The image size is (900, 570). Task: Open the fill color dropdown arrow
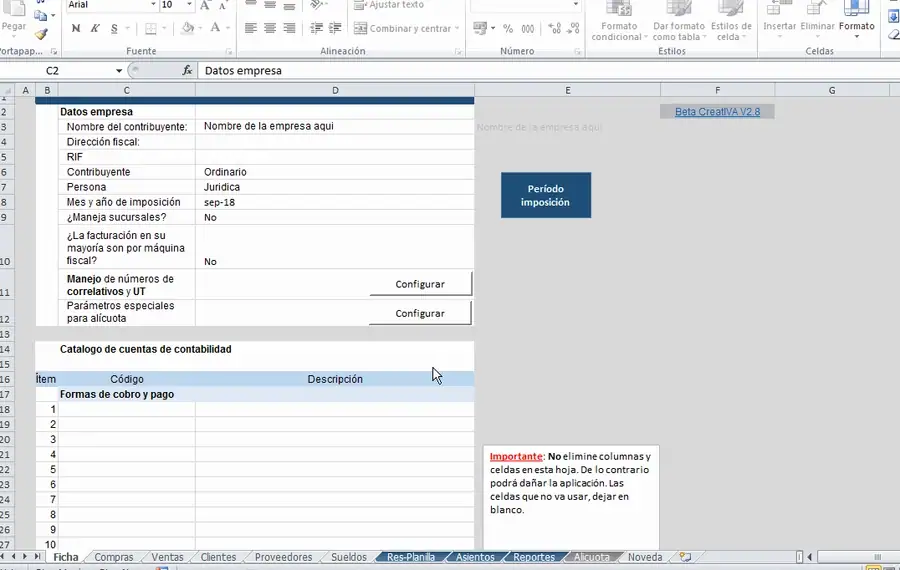[200, 28]
